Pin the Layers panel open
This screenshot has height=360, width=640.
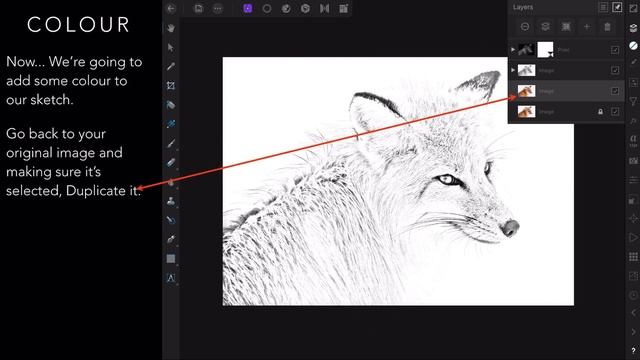617,7
